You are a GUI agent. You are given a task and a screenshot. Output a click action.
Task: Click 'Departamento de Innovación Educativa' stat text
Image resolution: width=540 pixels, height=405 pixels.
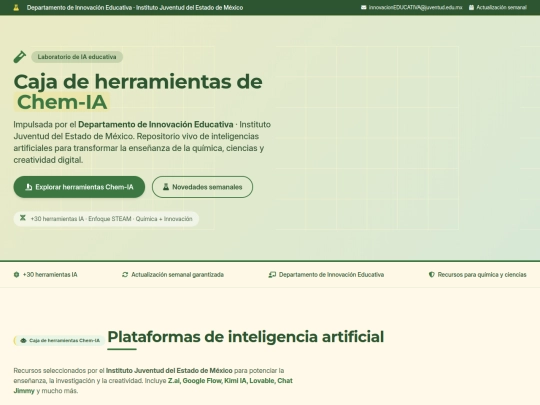click(331, 274)
